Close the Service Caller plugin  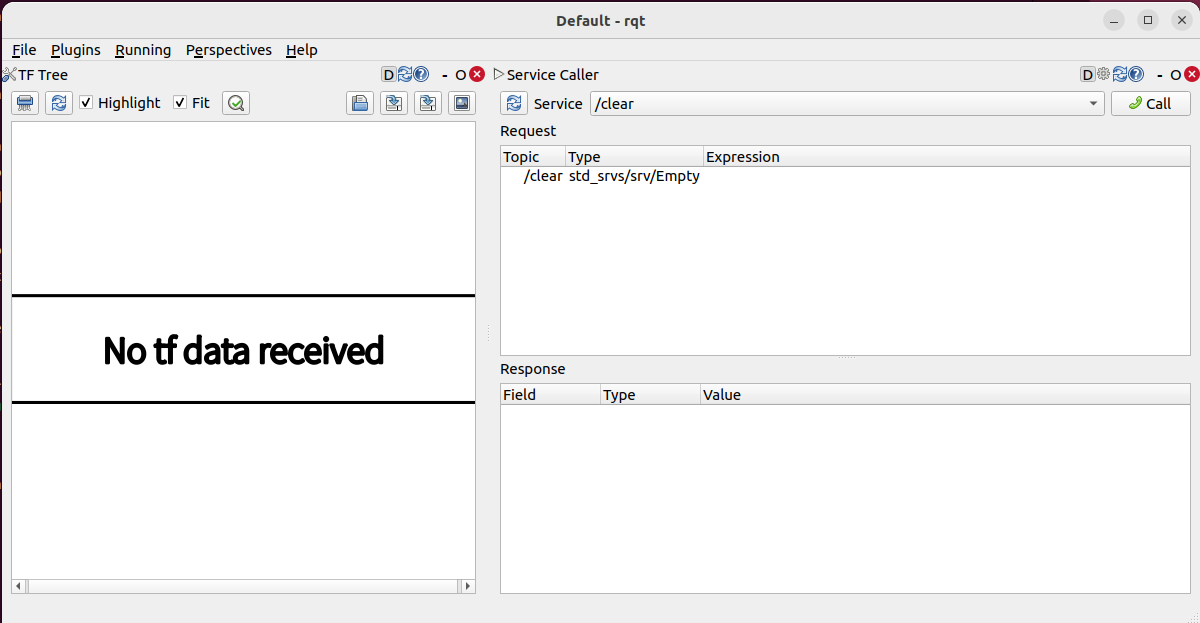(1192, 74)
